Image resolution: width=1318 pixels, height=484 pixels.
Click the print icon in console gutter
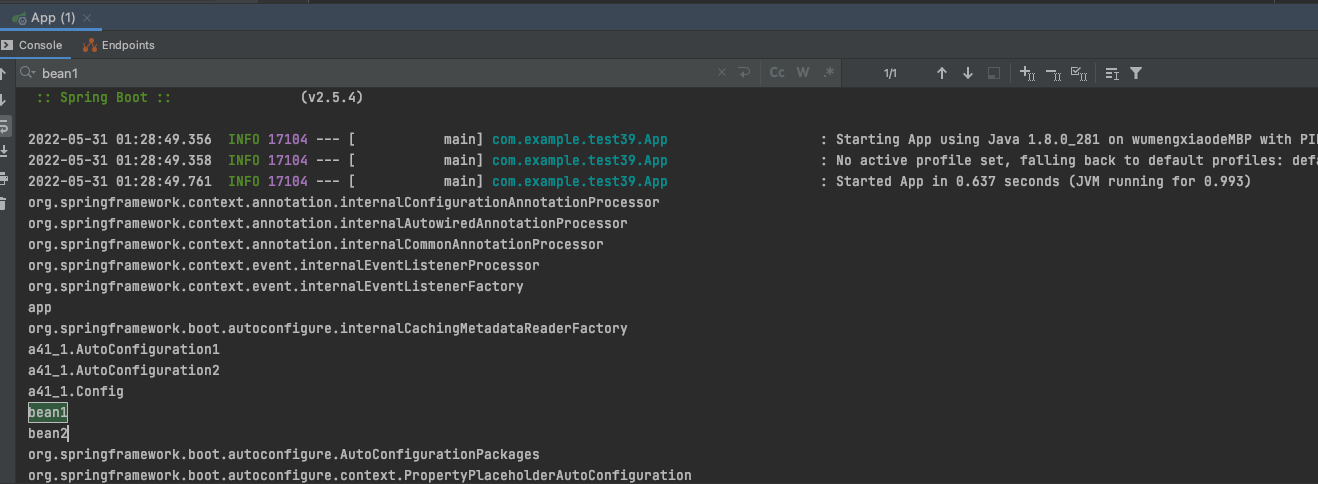coord(5,177)
